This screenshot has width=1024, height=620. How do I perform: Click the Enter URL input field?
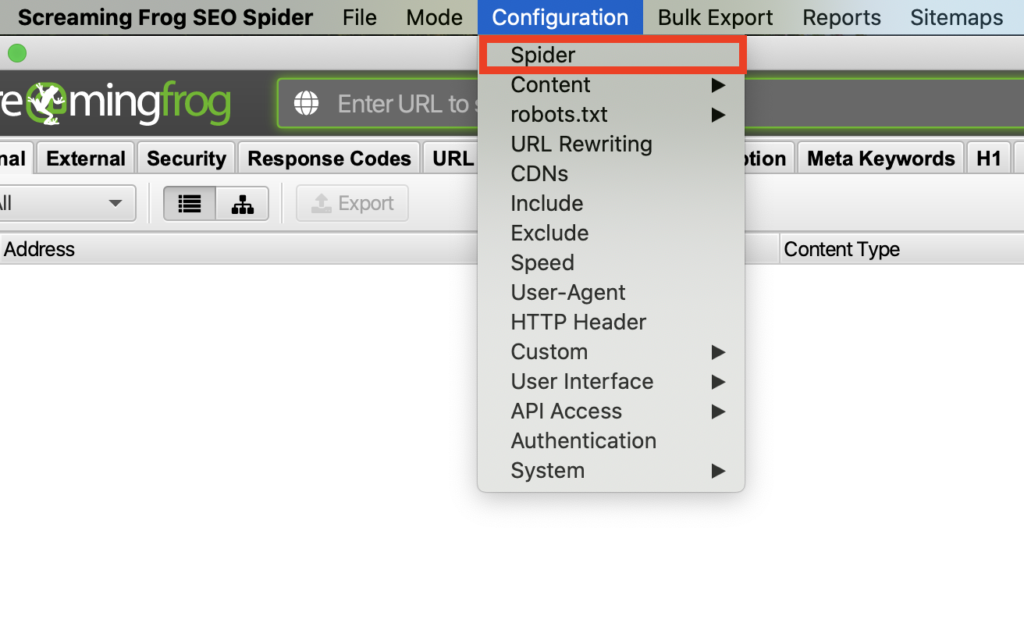(402, 104)
